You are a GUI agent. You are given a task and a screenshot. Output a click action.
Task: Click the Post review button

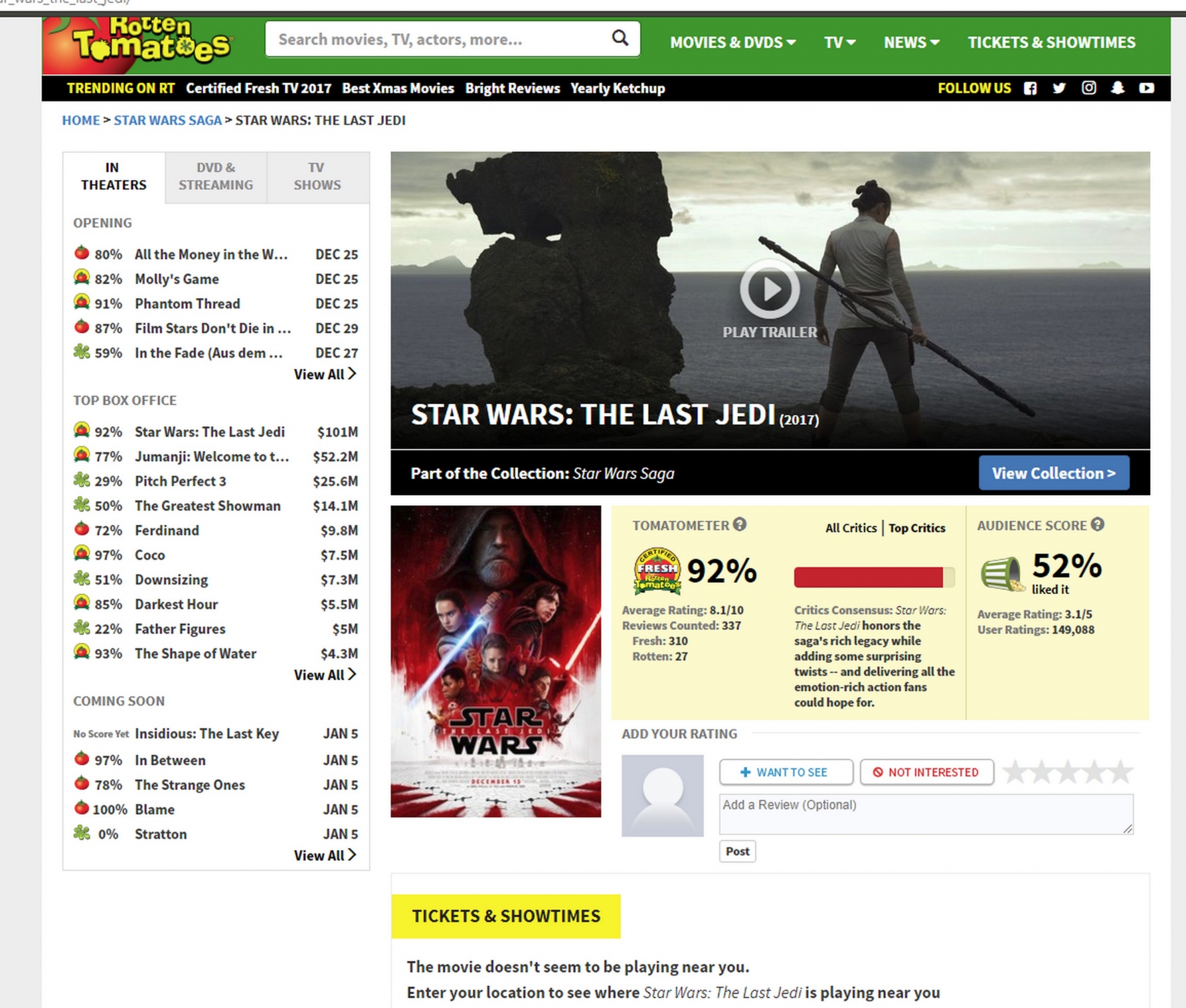click(738, 851)
